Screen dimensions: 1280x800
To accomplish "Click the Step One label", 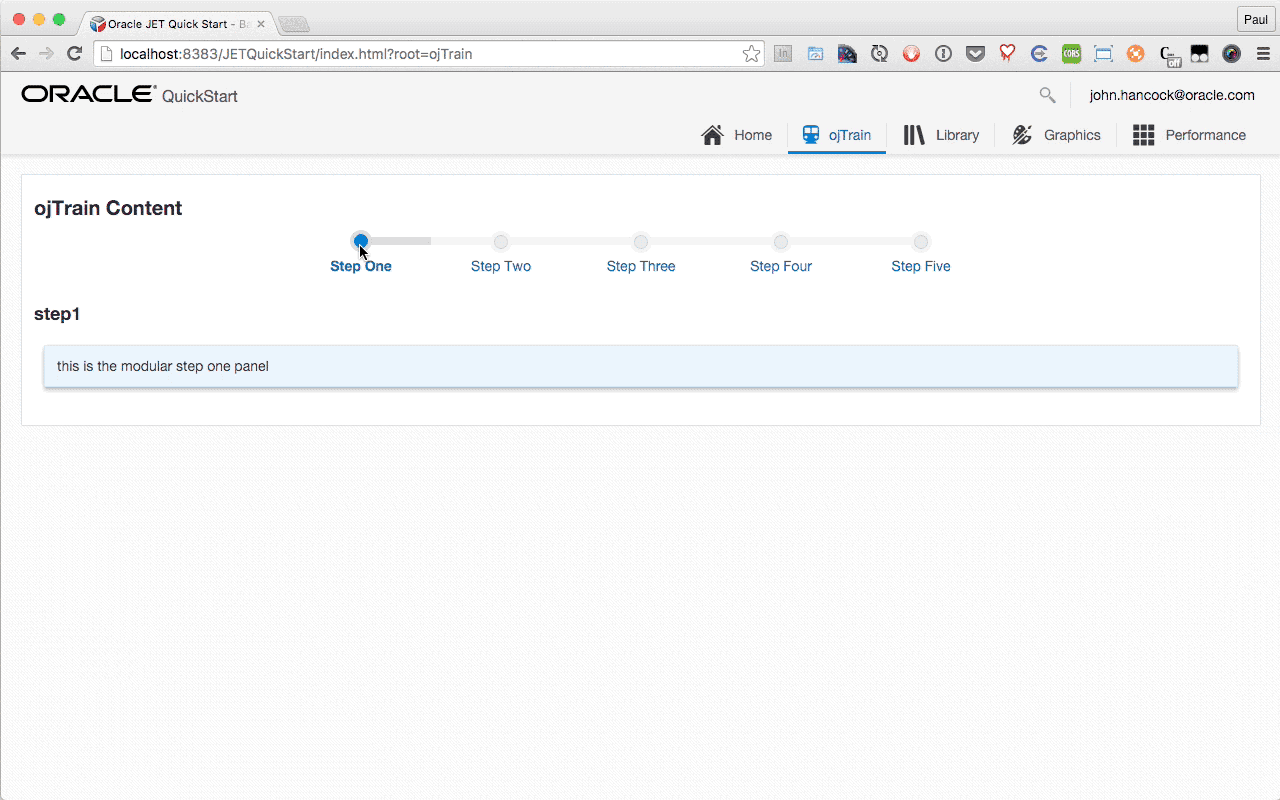I will (361, 266).
